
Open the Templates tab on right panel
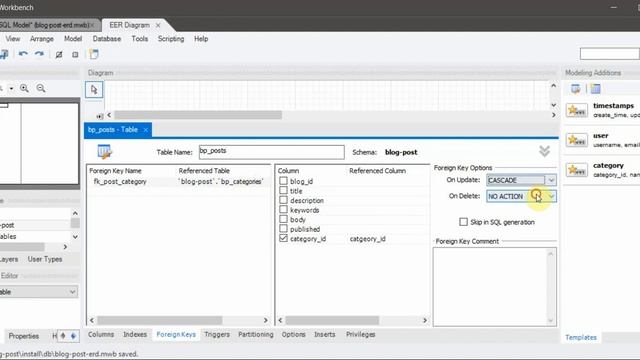click(x=581, y=337)
